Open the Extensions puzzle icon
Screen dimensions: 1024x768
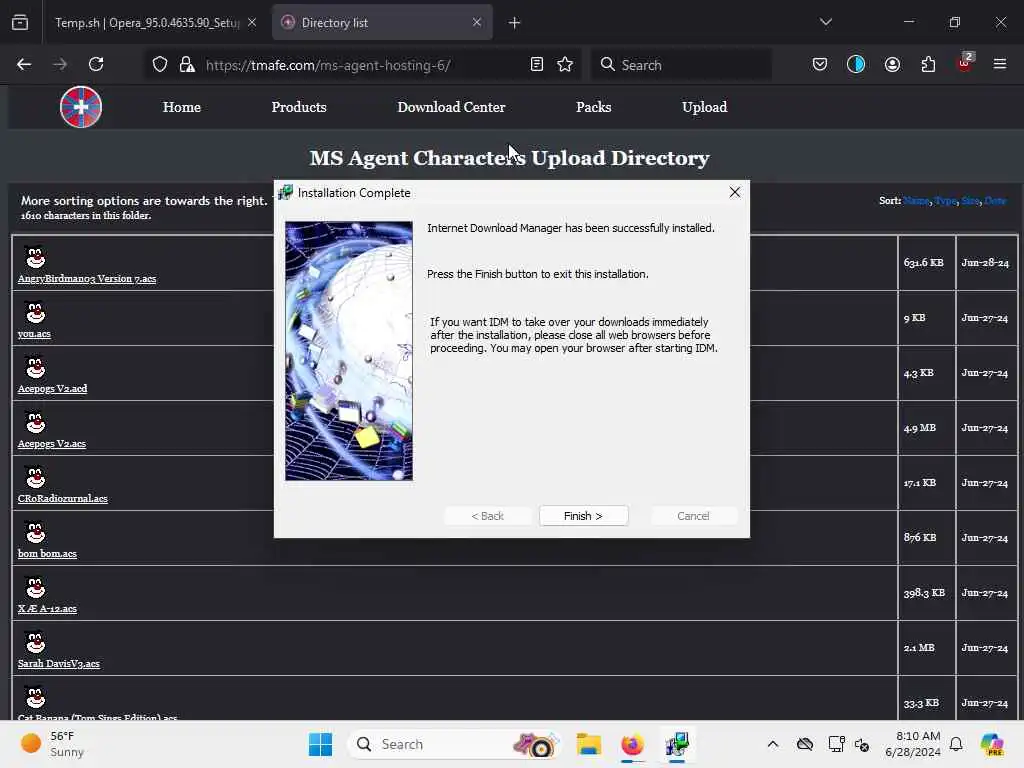click(x=928, y=64)
